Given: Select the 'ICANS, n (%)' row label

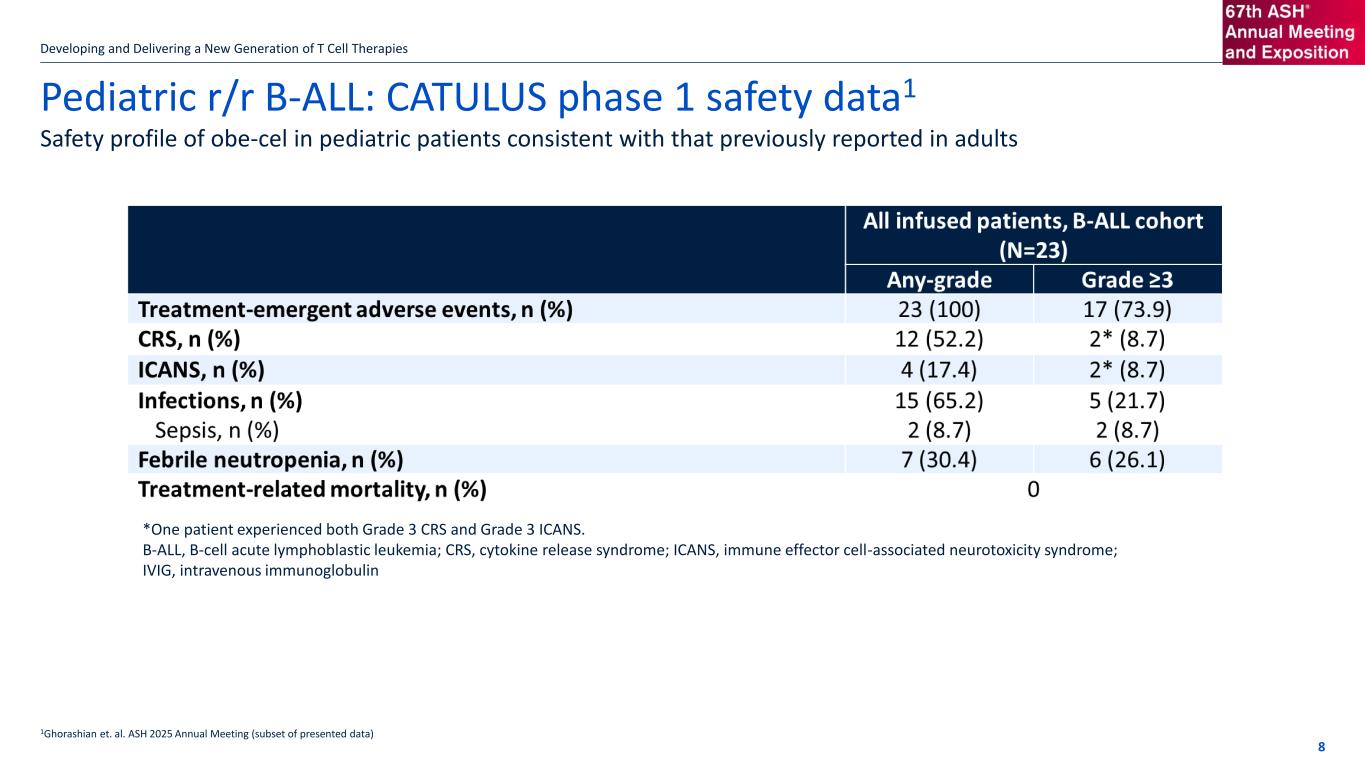Looking at the screenshot, I should pyautogui.click(x=201, y=369).
